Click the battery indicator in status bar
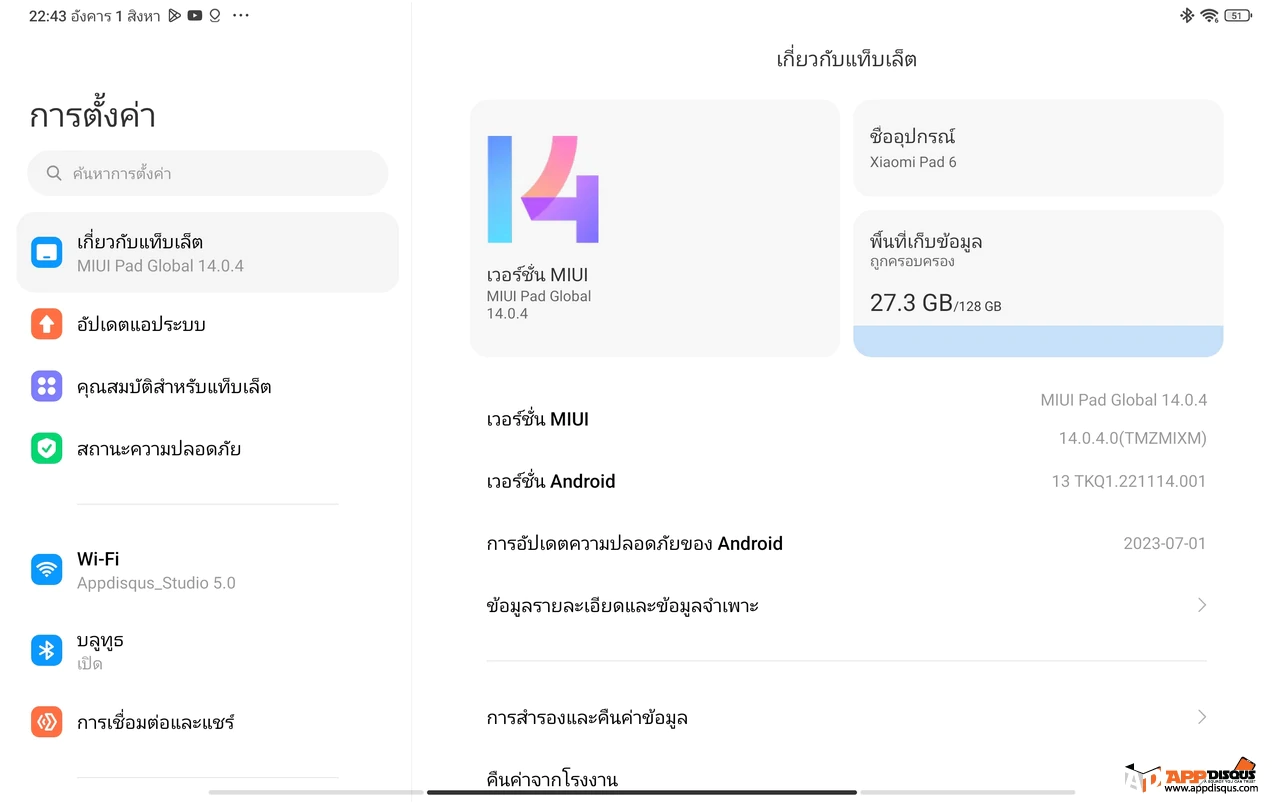Image resolution: width=1284 pixels, height=804 pixels. click(x=1239, y=15)
